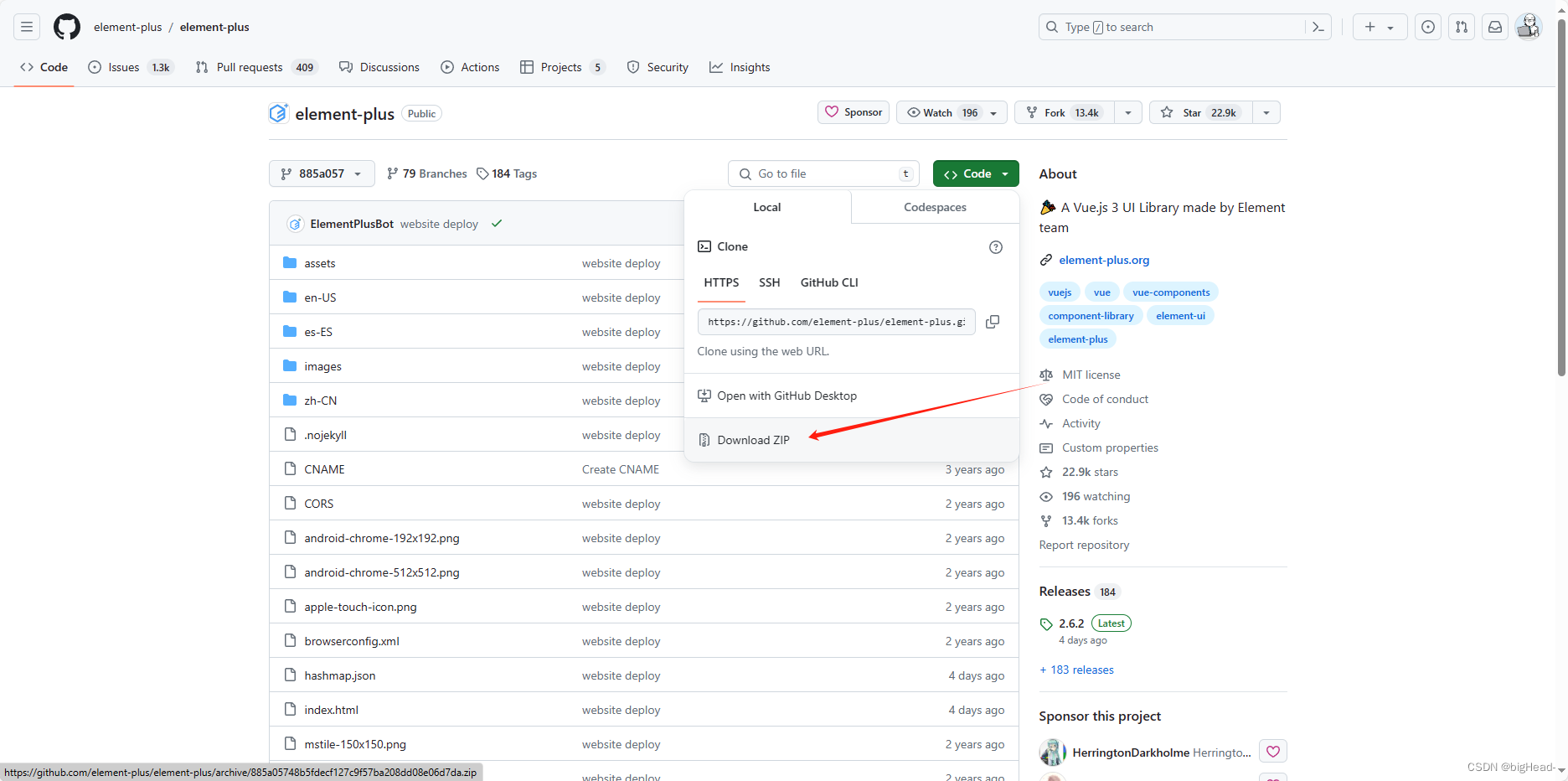The image size is (1568, 781).
Task: Select the HTTPS clone option
Action: pos(721,282)
